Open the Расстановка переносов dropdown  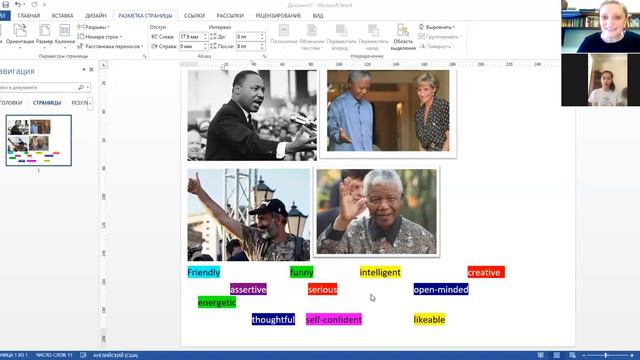[x=110, y=46]
